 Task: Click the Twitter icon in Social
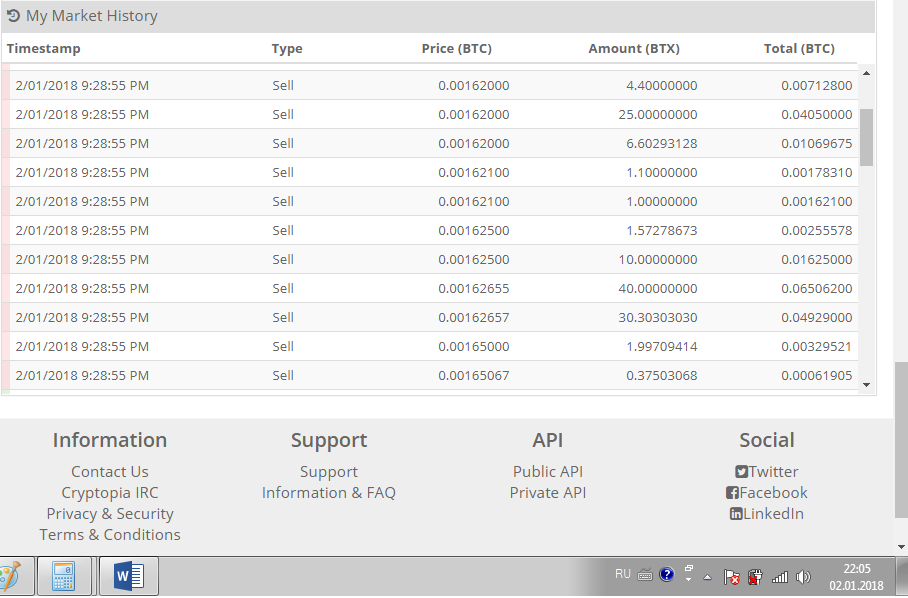[742, 472]
